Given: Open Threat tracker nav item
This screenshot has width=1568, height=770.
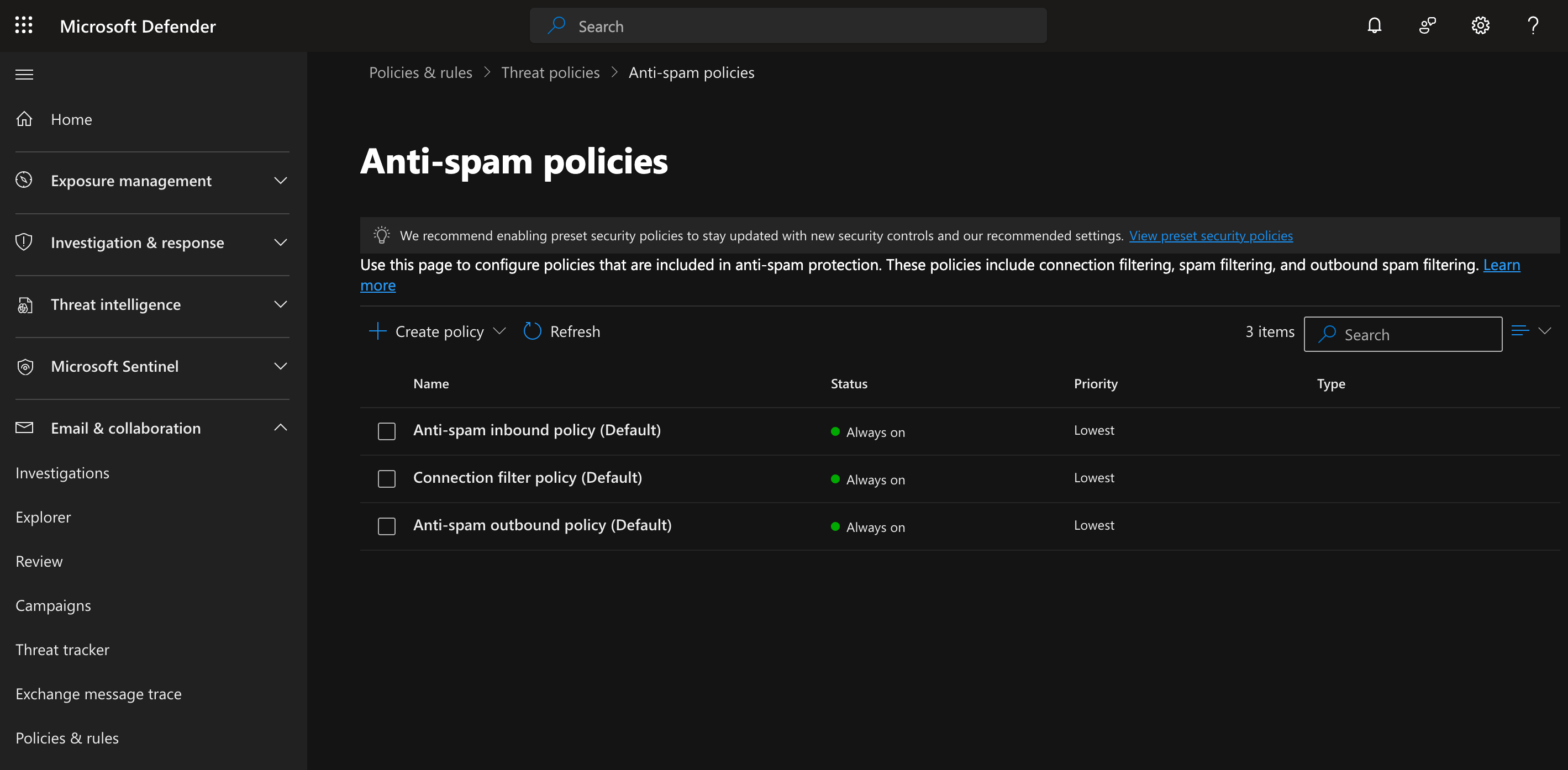Looking at the screenshot, I should [x=62, y=650].
